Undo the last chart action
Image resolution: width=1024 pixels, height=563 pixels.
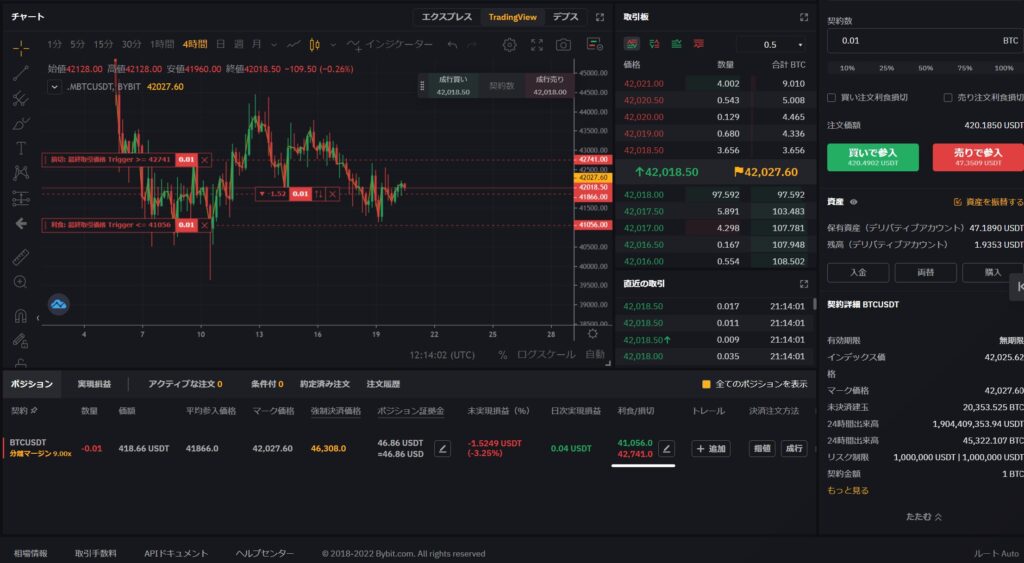(x=453, y=44)
